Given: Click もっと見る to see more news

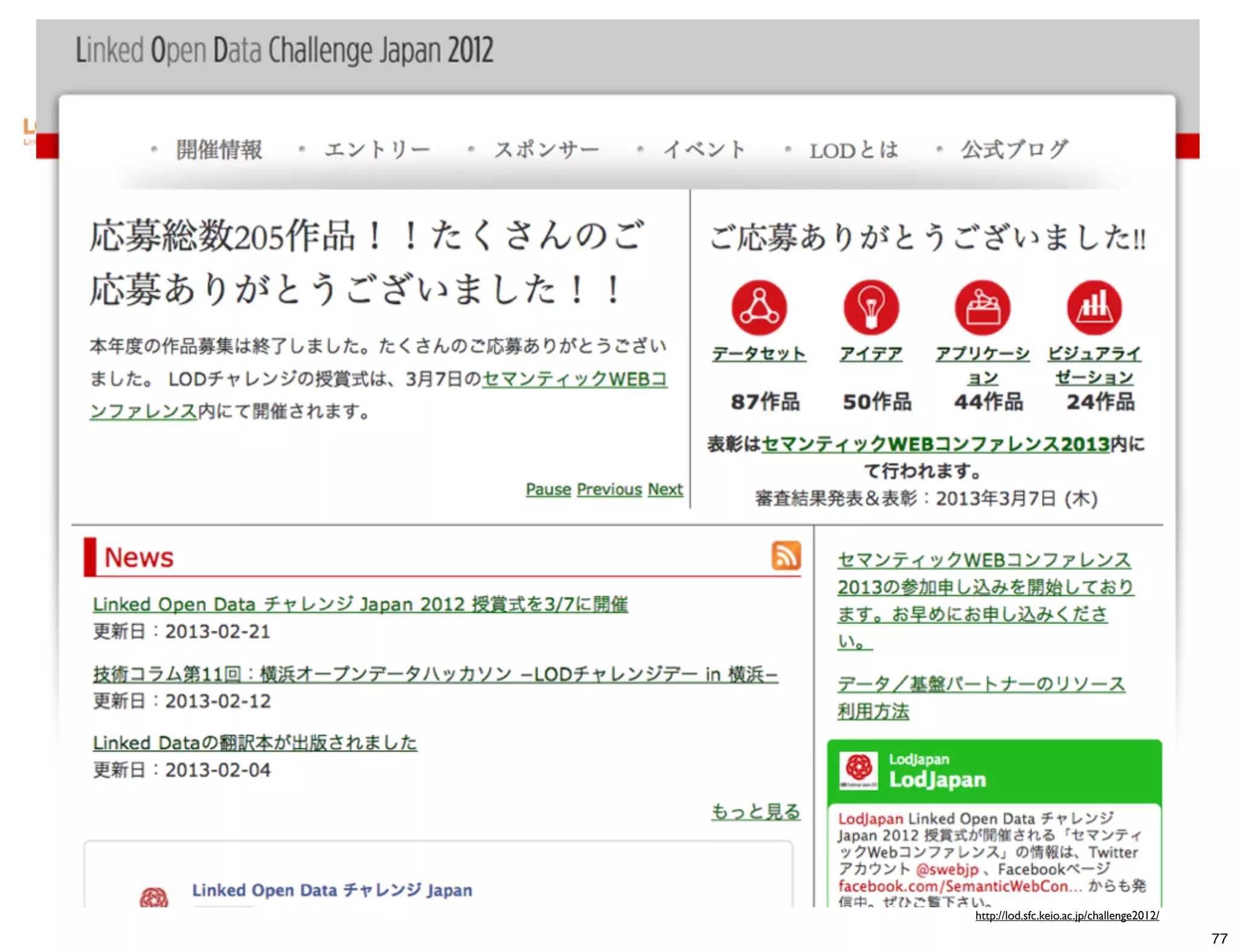Looking at the screenshot, I should [756, 811].
